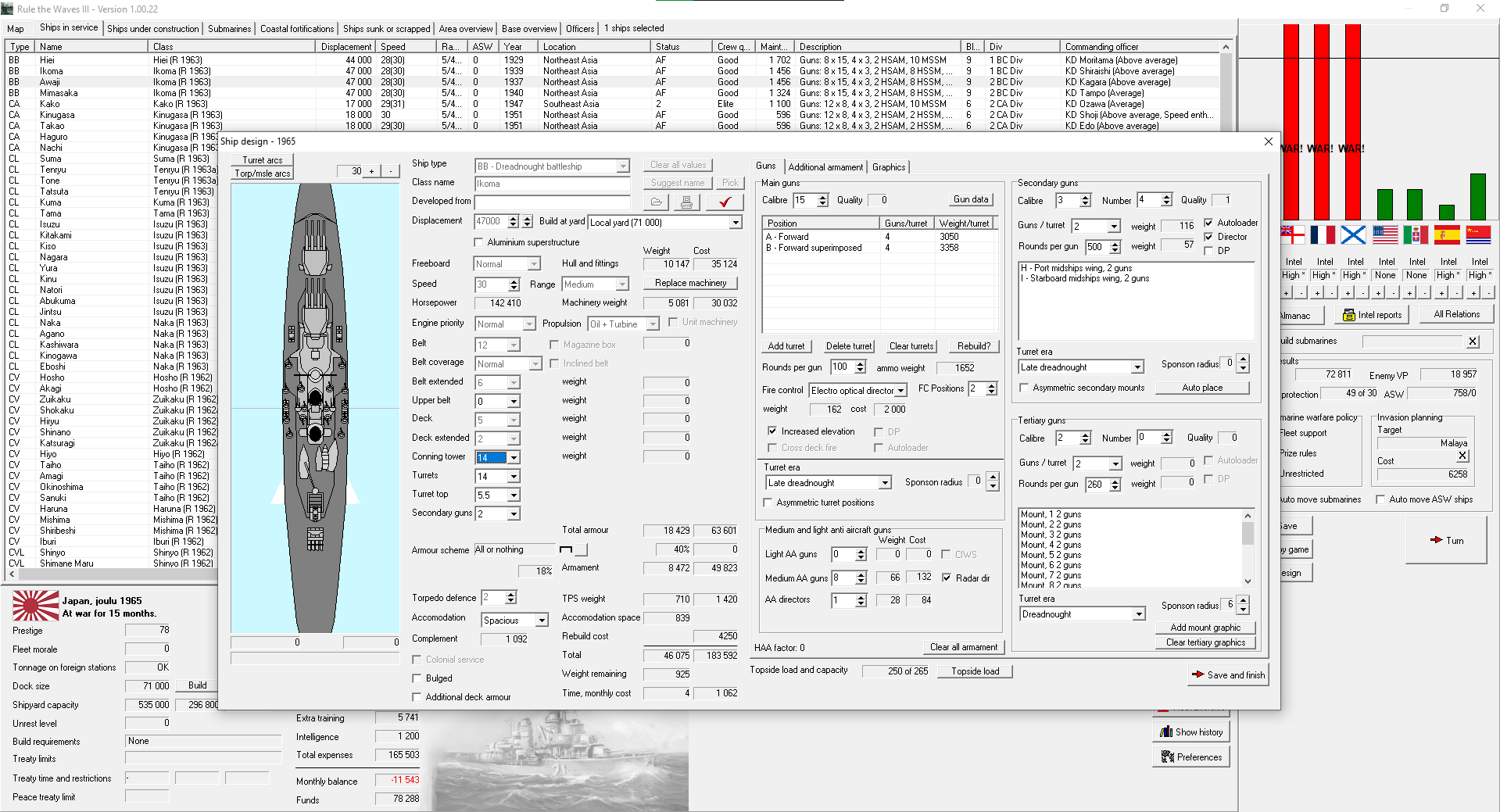Open the Accomodation dropdown

click(x=541, y=621)
